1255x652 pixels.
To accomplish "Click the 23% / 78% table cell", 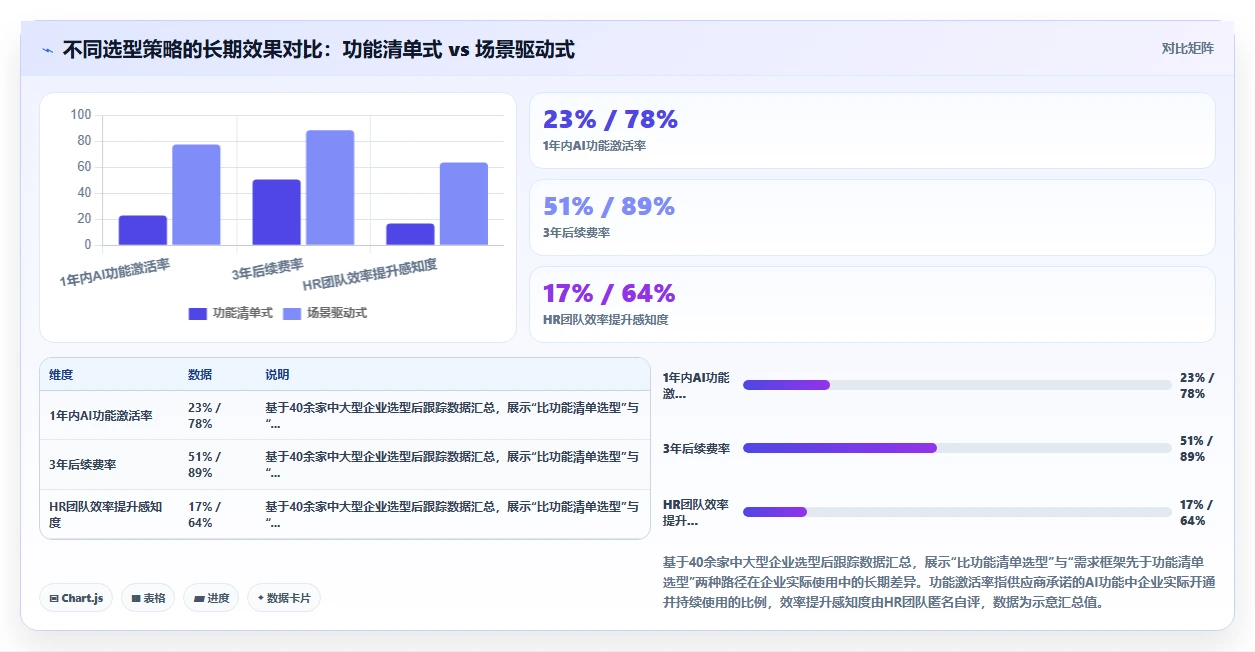I will point(204,415).
